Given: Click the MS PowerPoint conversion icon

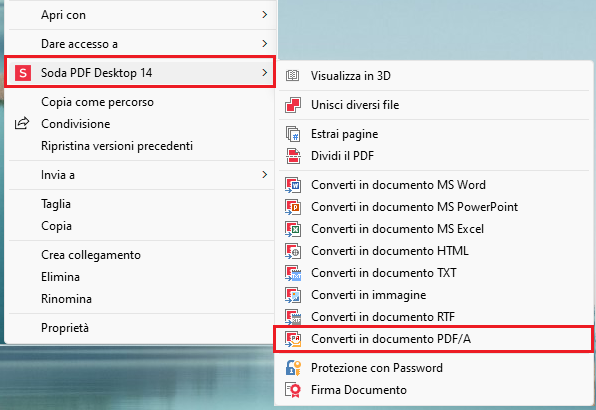Looking at the screenshot, I should click(293, 207).
